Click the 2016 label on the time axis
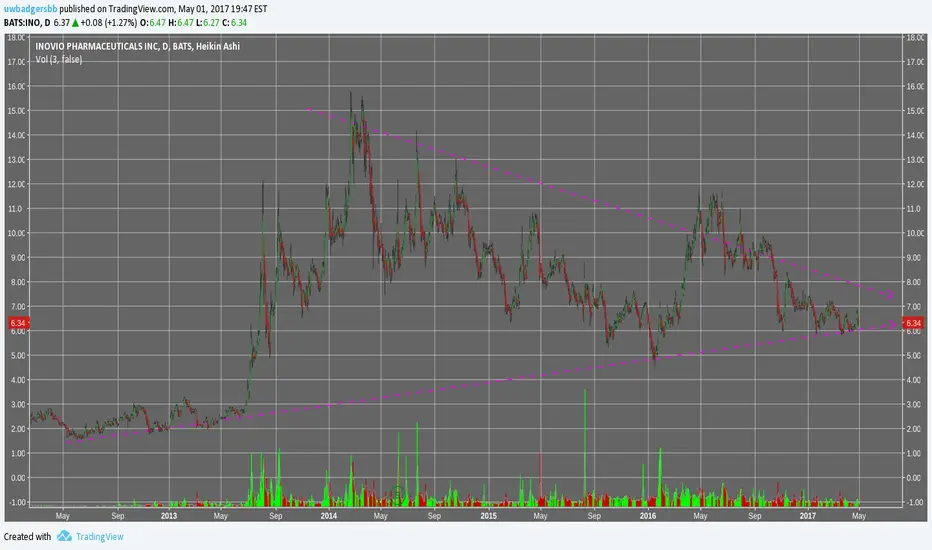 (648, 516)
